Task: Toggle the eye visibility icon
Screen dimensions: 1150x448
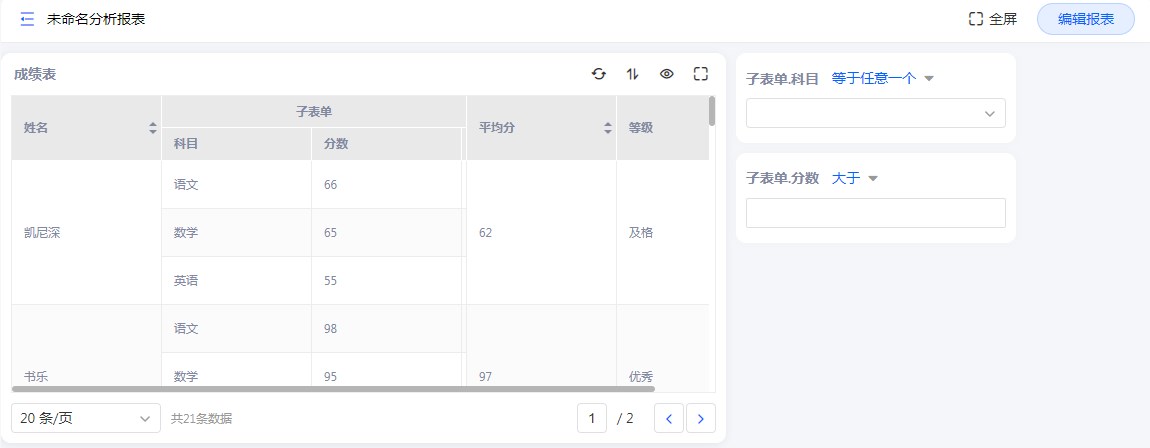Action: coord(666,74)
